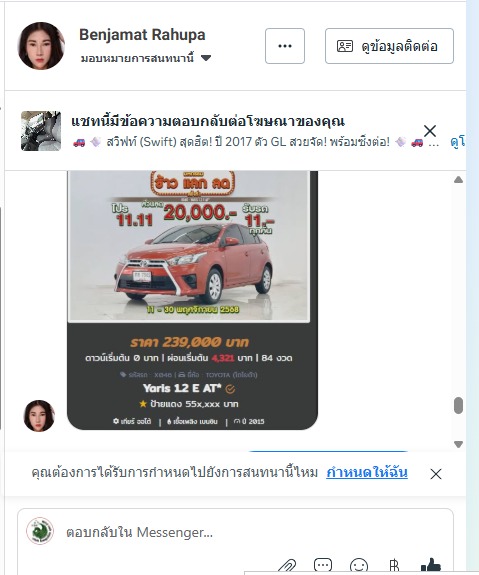Image resolution: width=479 pixels, height=575 pixels.
Task: Click sender's small avatar beside message
Action: click(39, 416)
